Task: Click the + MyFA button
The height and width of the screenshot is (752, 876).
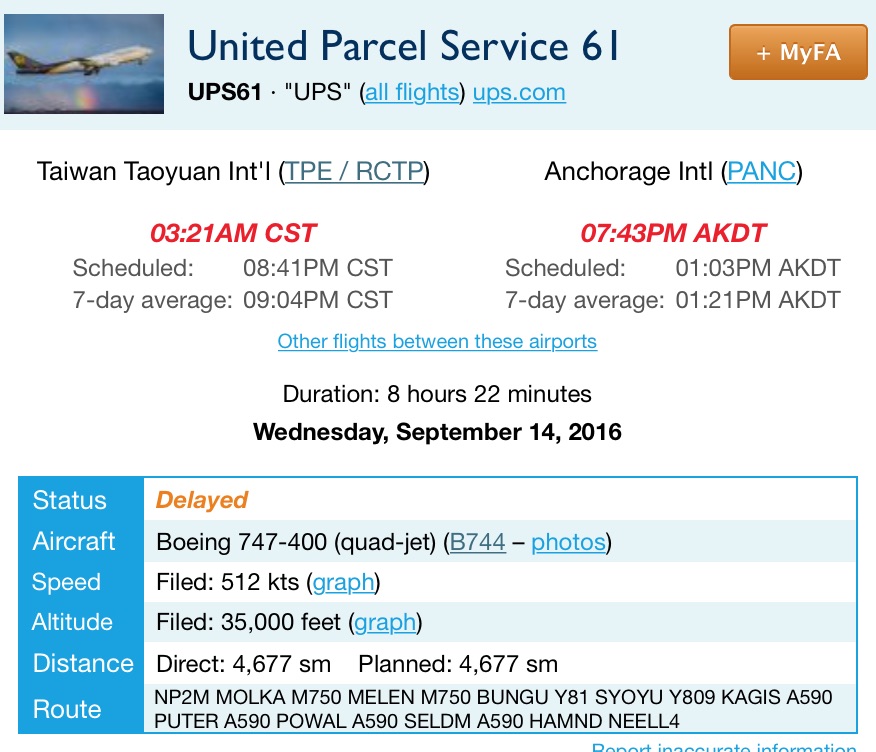Action: [x=798, y=52]
